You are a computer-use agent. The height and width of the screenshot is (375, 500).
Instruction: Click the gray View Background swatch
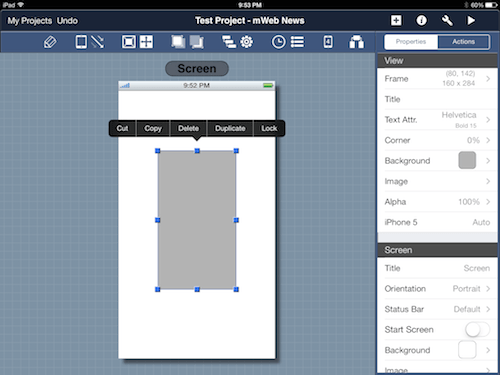click(467, 160)
